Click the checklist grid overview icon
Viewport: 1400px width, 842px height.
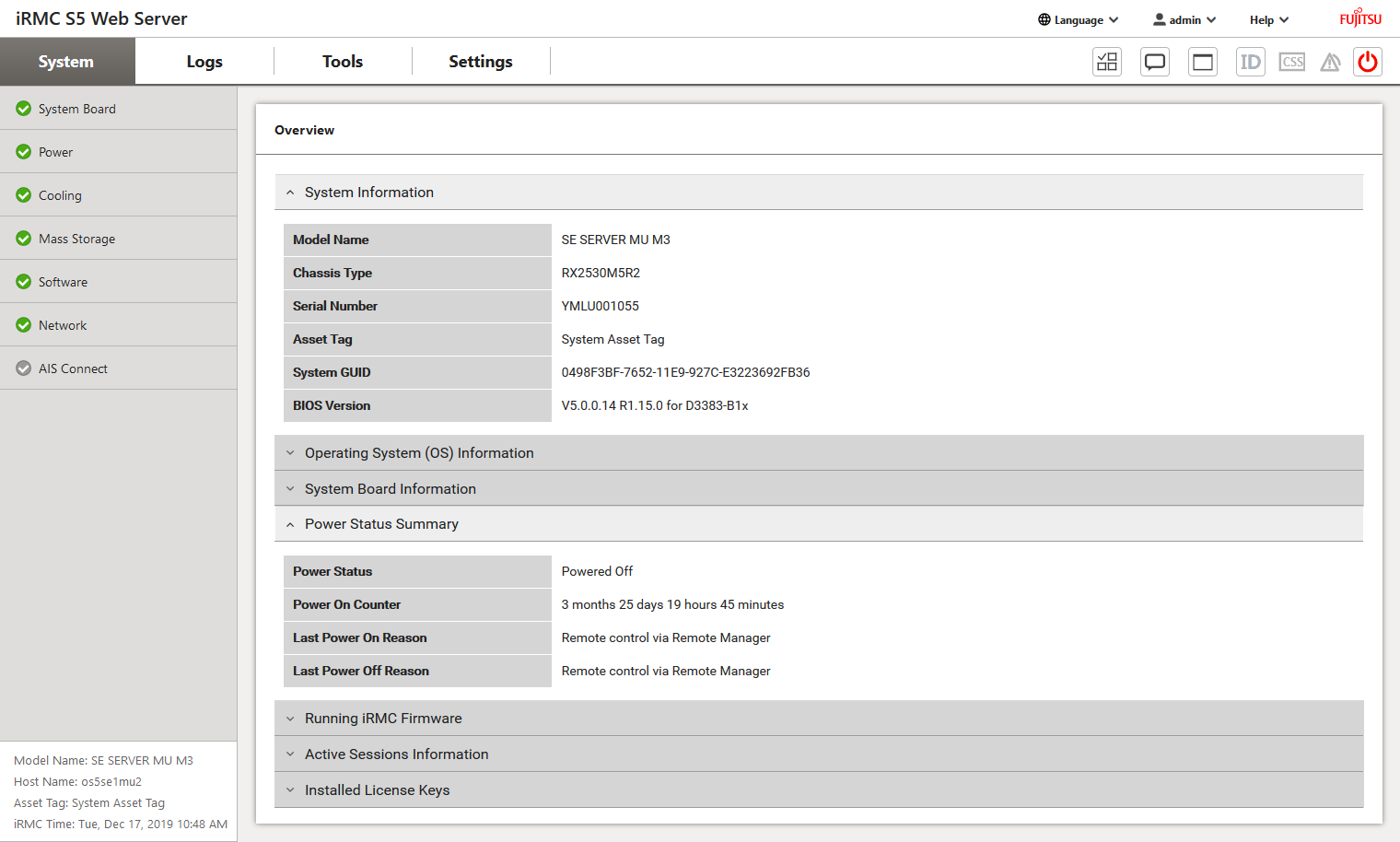[x=1107, y=62]
